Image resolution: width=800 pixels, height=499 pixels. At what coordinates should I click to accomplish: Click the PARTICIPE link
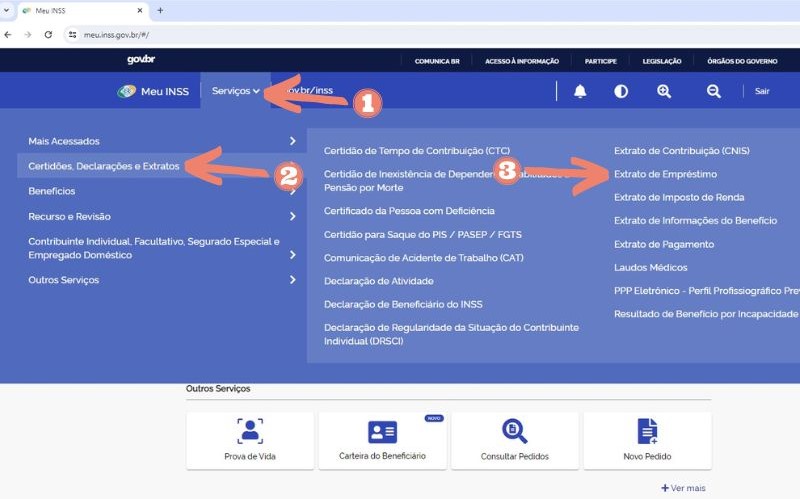point(601,61)
